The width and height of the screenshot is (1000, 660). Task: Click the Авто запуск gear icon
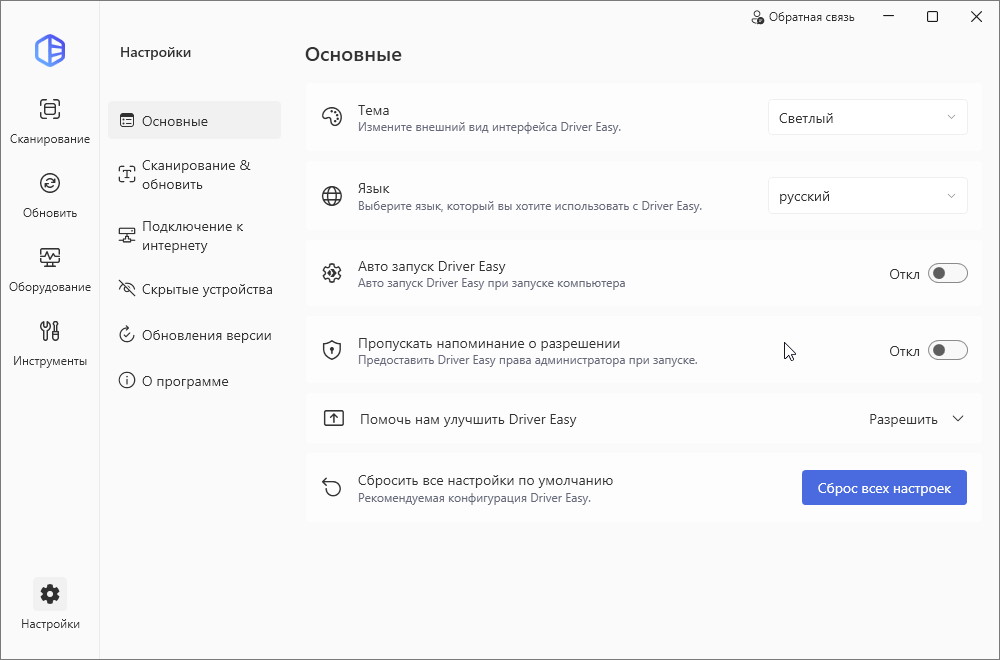[332, 274]
